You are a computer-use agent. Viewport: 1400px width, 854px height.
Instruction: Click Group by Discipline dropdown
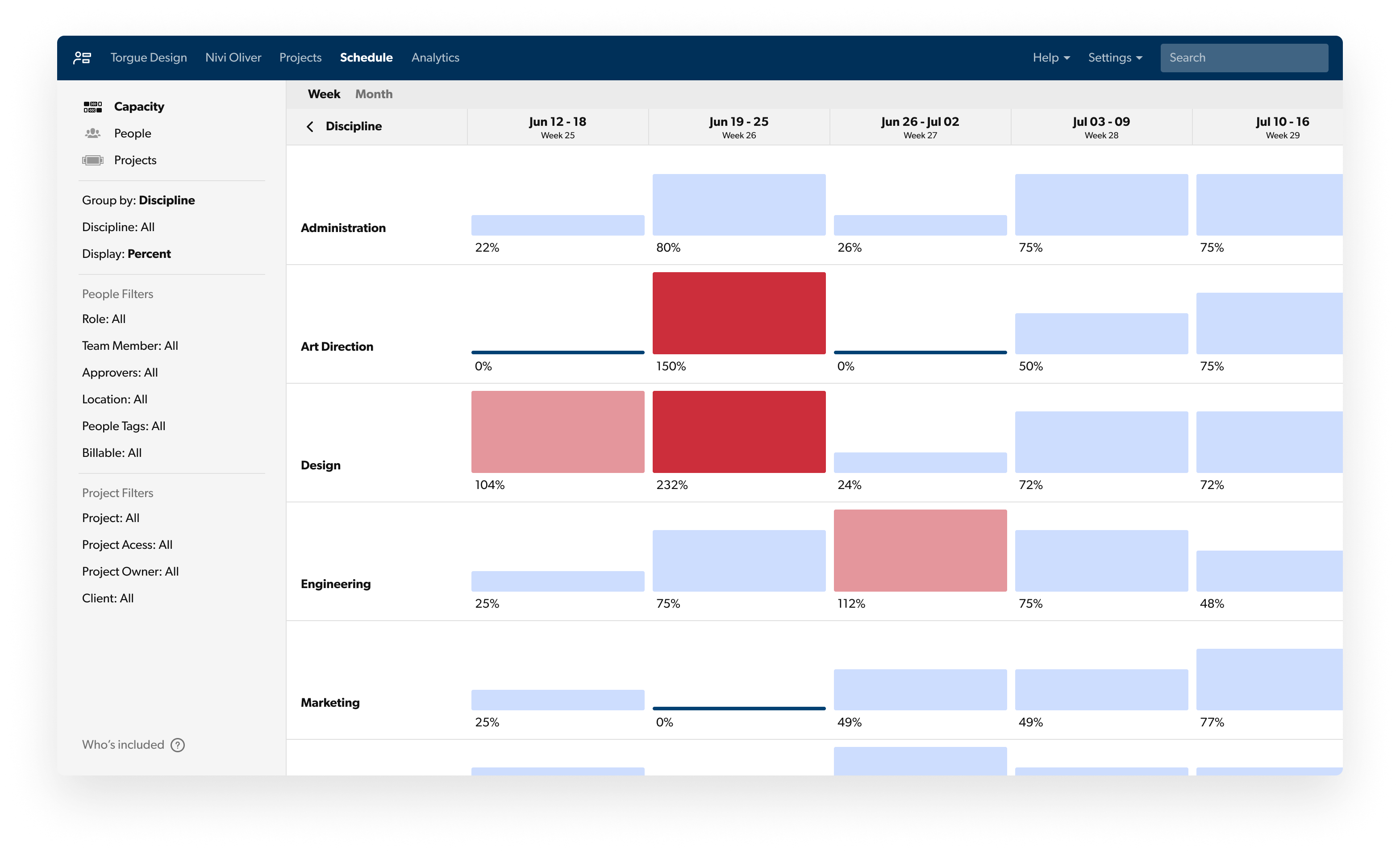pyautogui.click(x=139, y=200)
